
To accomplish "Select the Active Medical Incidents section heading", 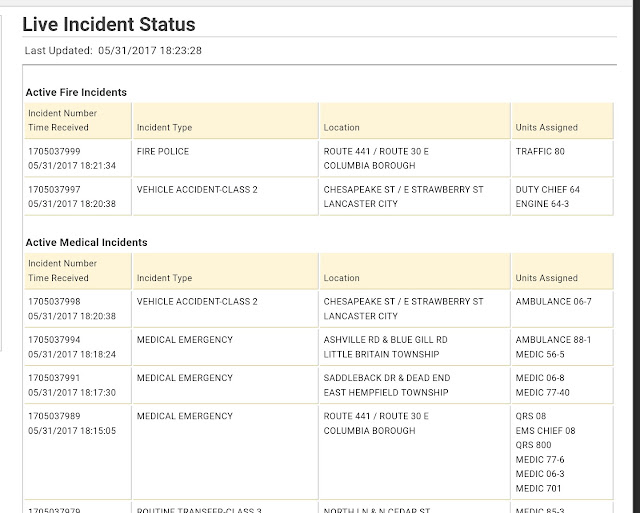I will click(x=86, y=243).
